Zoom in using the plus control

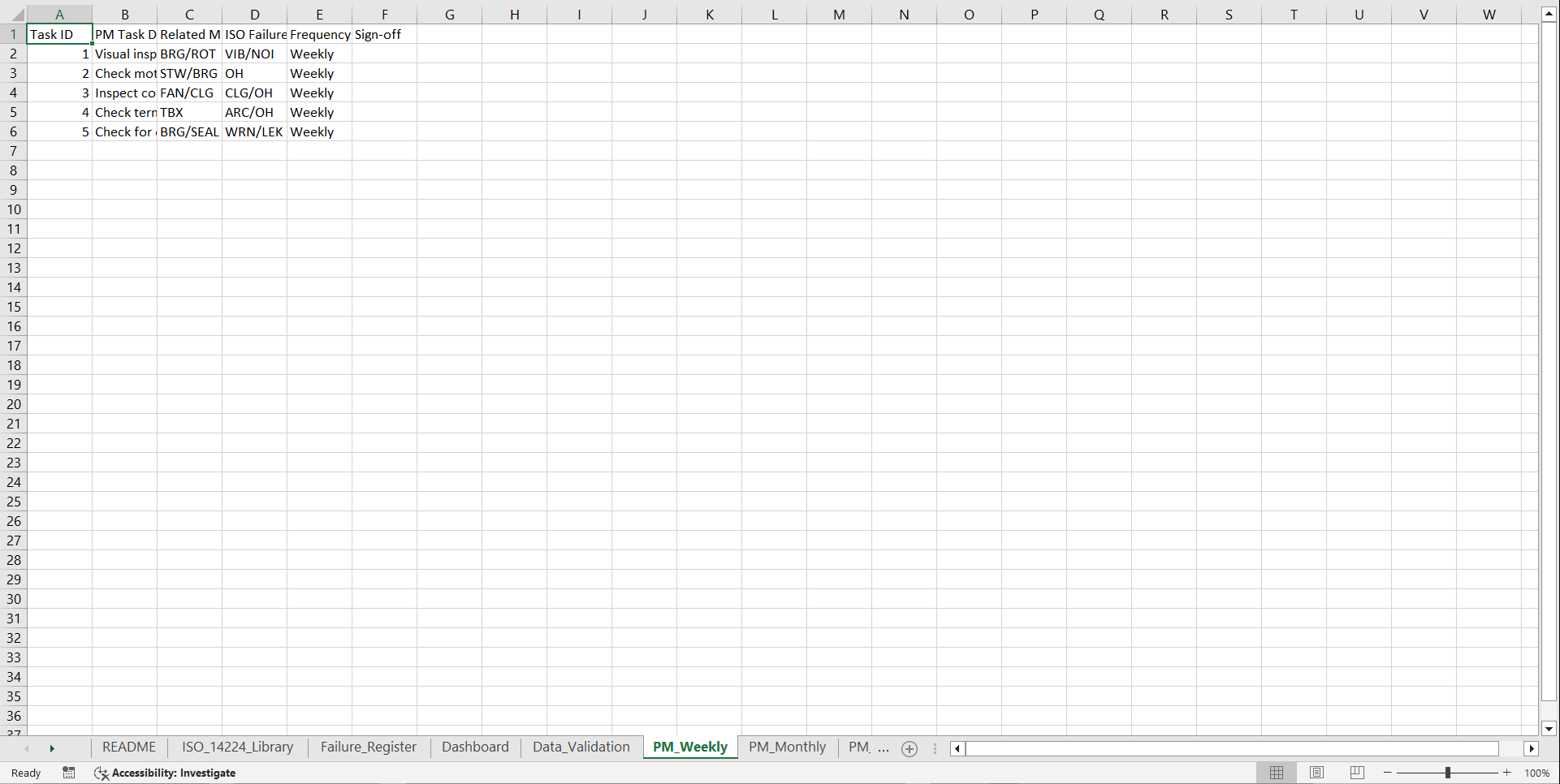point(1506,773)
